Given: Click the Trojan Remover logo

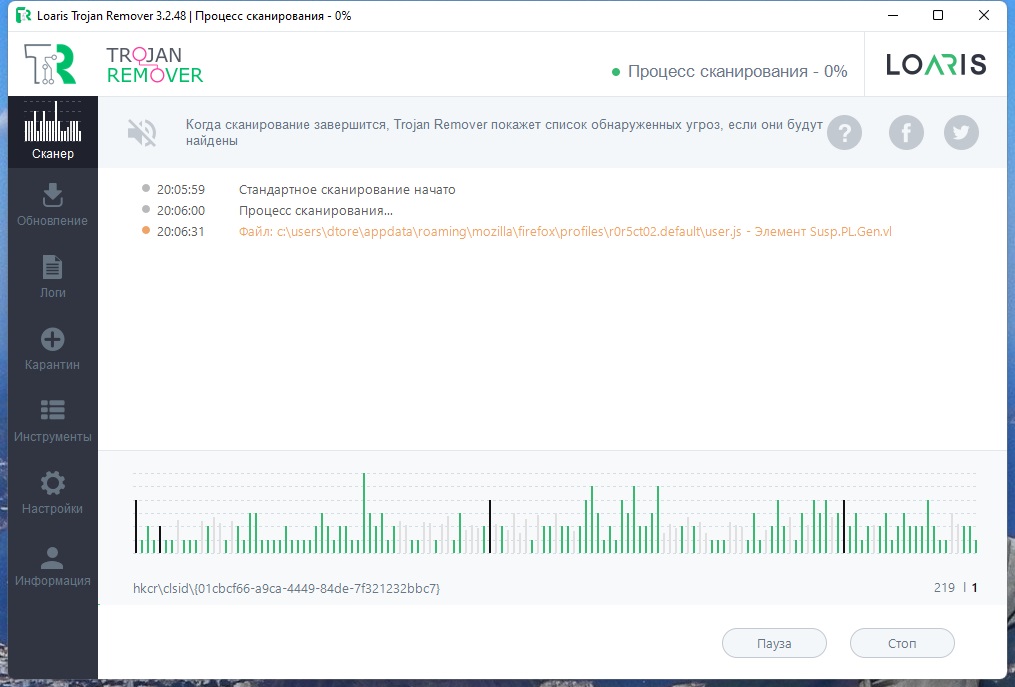Looking at the screenshot, I should coord(112,64).
